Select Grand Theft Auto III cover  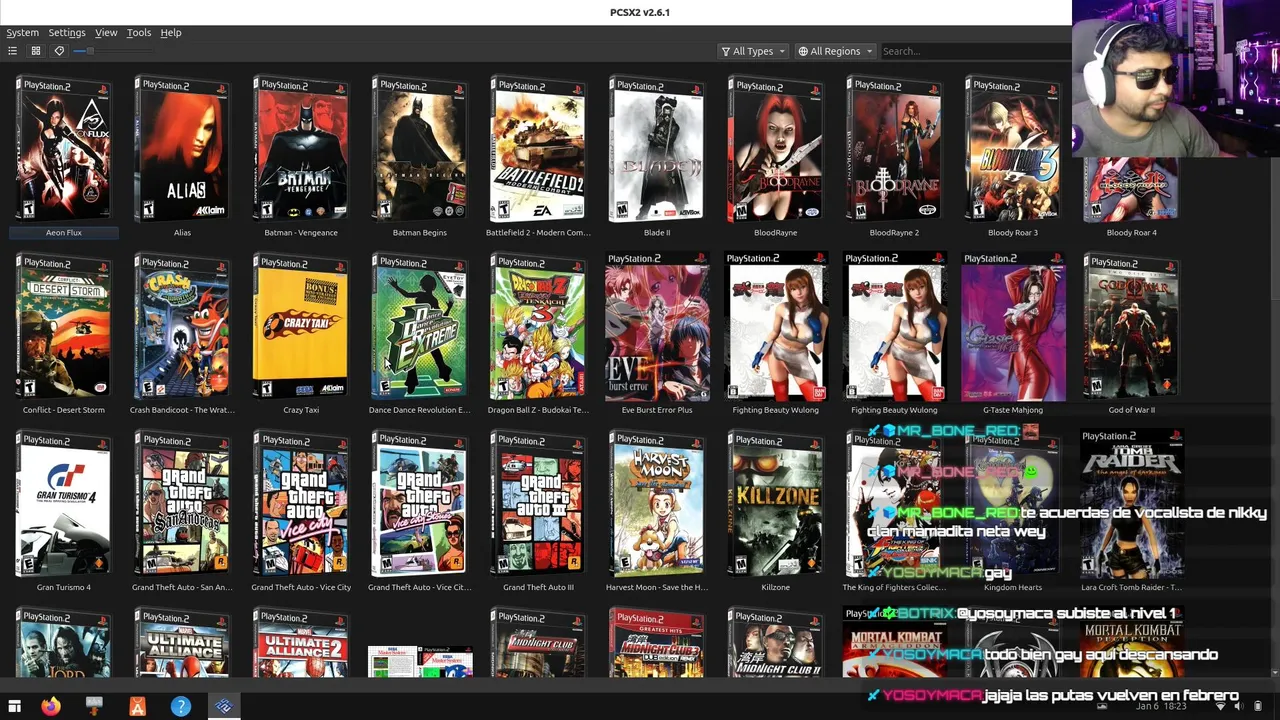coord(538,504)
